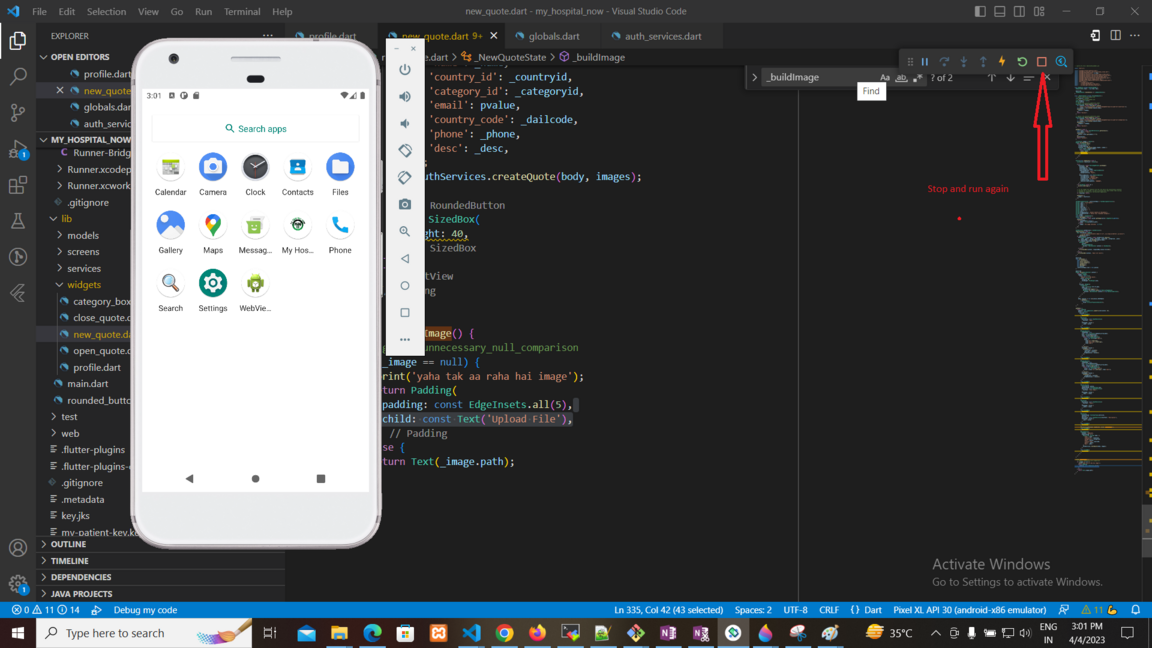Toggle Match Whole Word in find widget
The height and width of the screenshot is (648, 1152).
point(901,78)
